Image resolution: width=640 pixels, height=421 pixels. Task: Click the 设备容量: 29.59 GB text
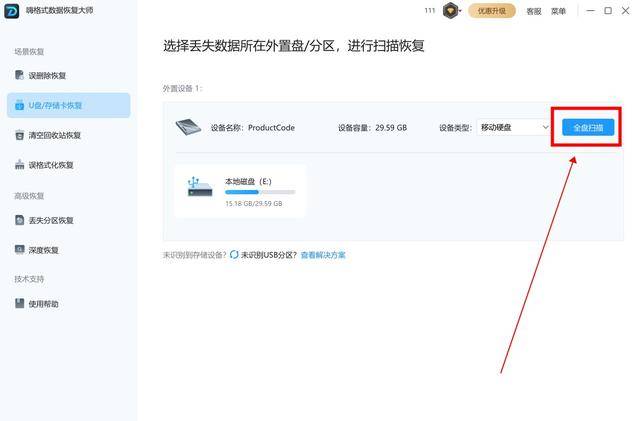[372, 128]
